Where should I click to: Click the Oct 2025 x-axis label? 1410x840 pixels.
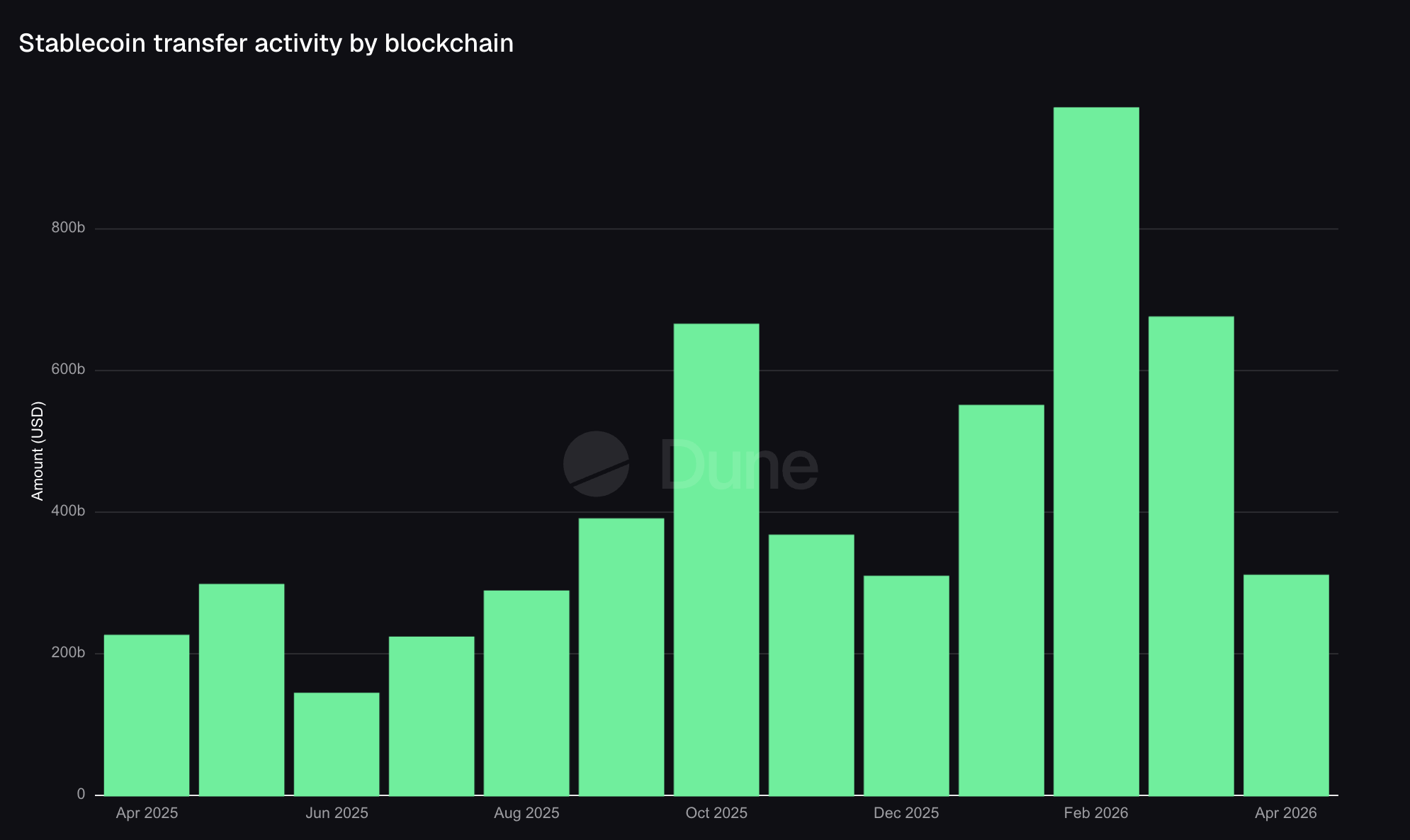pyautogui.click(x=716, y=813)
